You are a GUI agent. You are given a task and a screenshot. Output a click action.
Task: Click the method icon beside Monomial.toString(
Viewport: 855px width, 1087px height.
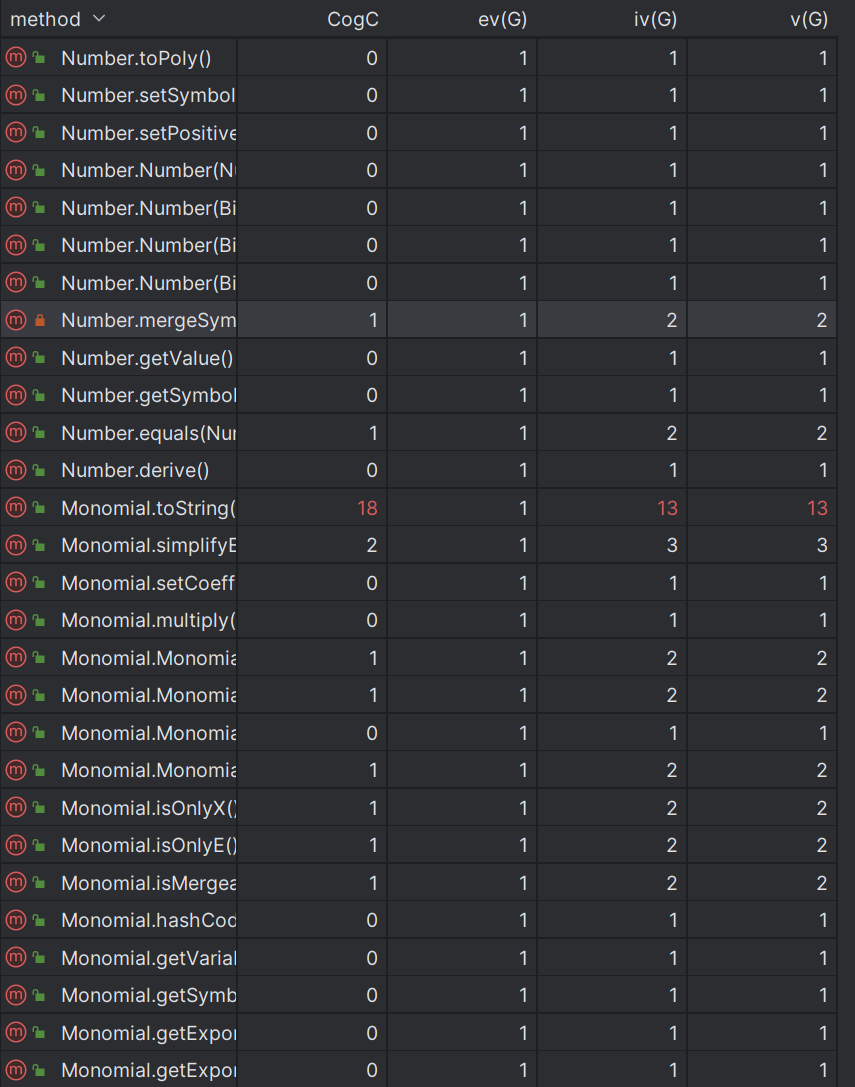[x=15, y=507]
